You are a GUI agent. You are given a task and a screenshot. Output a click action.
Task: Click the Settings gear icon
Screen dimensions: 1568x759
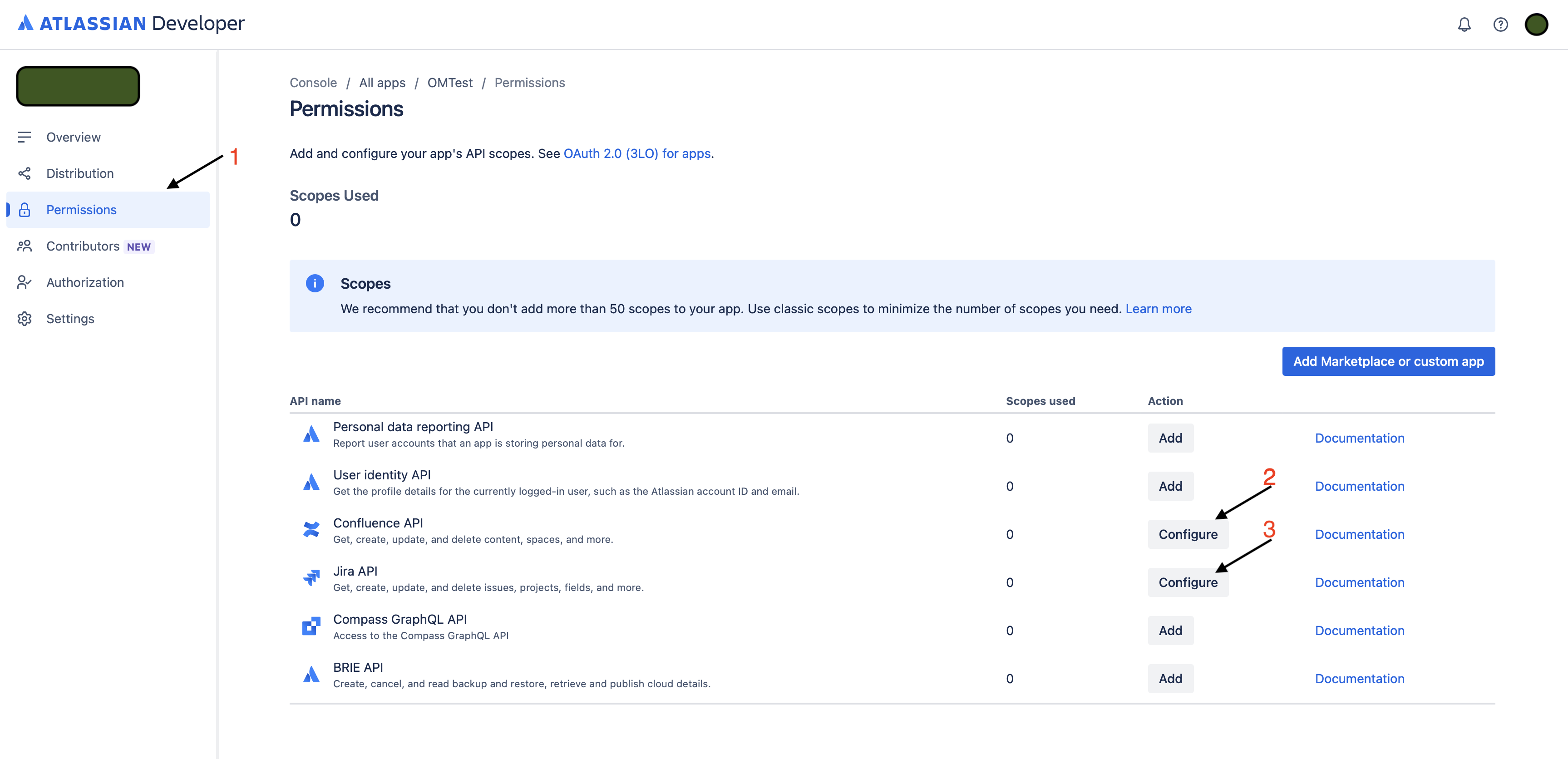point(25,319)
